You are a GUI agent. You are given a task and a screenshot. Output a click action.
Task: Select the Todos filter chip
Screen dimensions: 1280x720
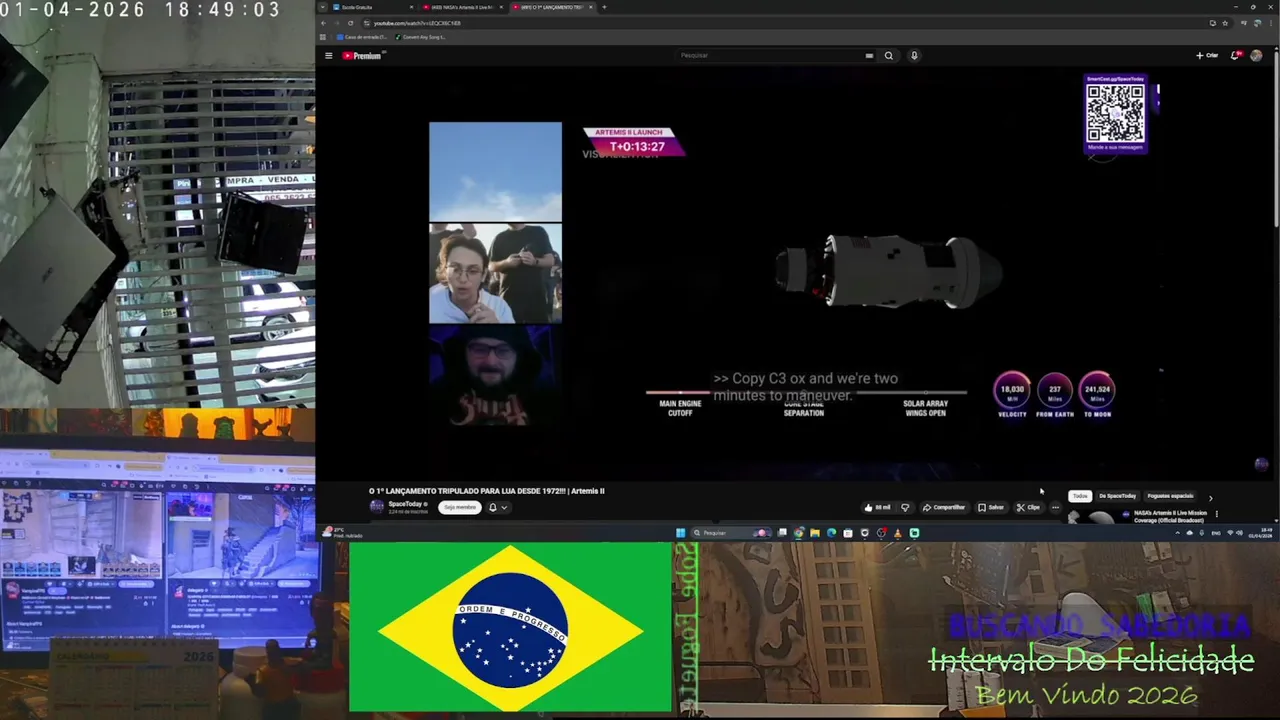point(1080,496)
